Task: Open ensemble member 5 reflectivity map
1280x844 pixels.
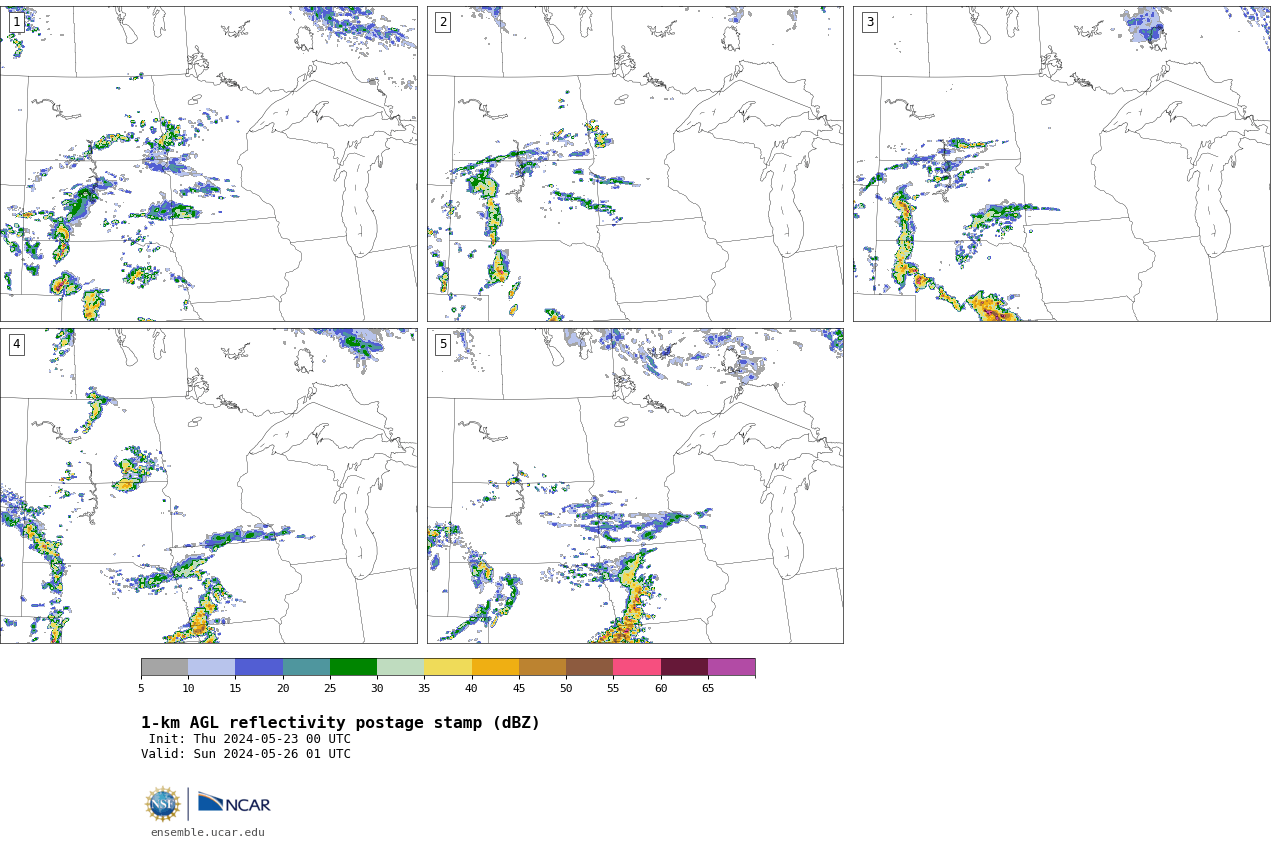Action: tap(635, 486)
